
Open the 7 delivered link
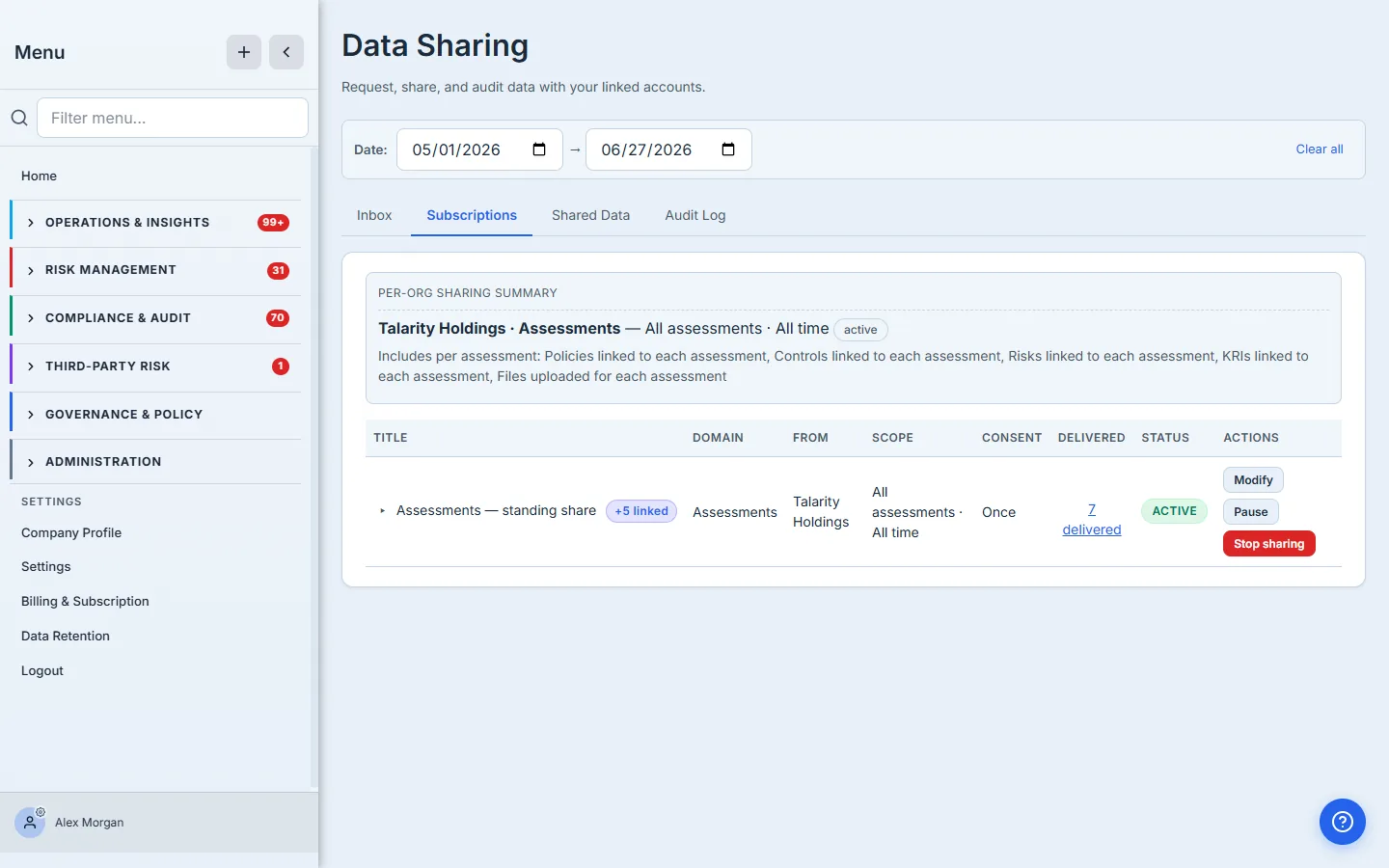point(1092,520)
